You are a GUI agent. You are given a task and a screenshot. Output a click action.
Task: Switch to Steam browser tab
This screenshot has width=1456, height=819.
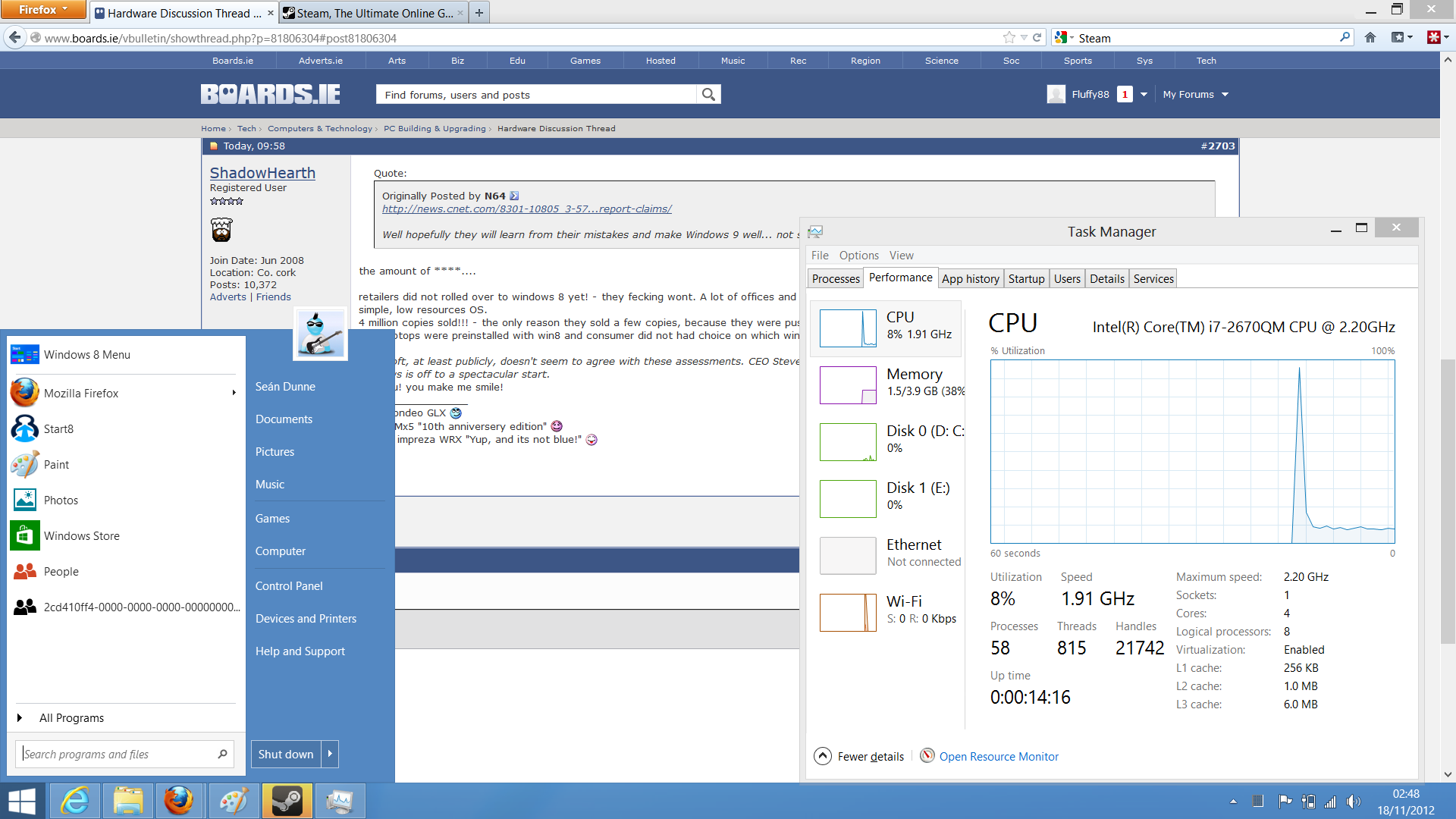[x=373, y=13]
